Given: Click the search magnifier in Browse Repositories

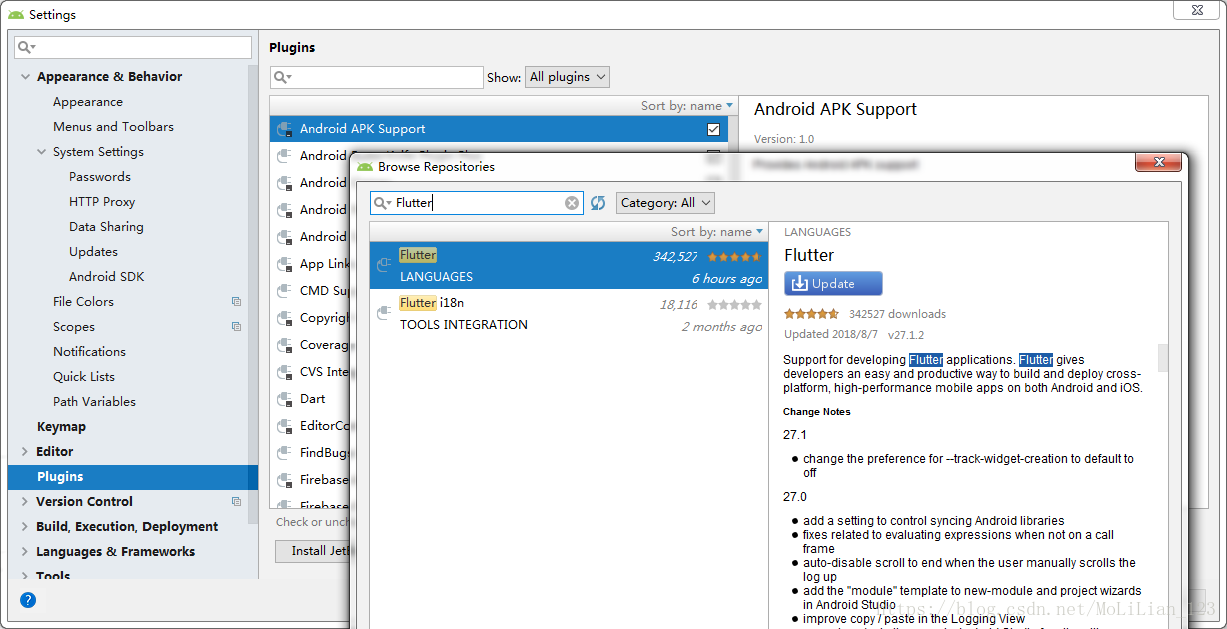Looking at the screenshot, I should 382,203.
